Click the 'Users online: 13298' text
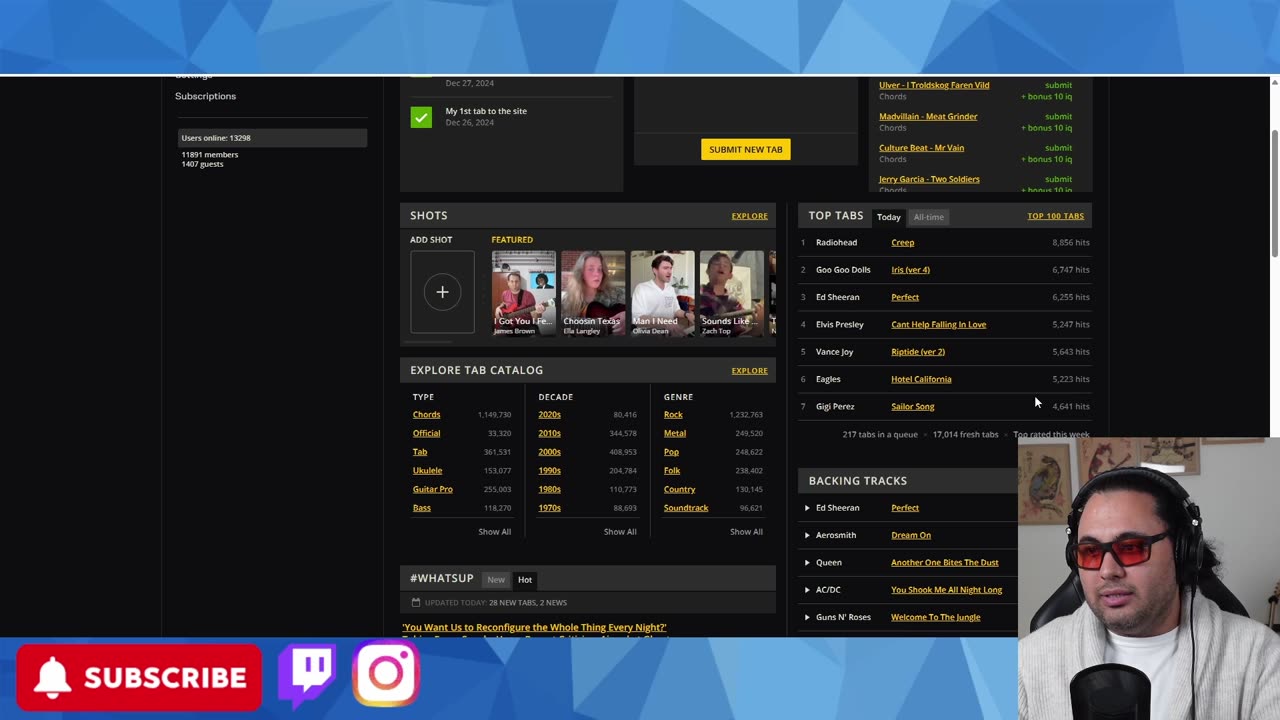Image resolution: width=1280 pixels, height=720 pixels. [216, 138]
